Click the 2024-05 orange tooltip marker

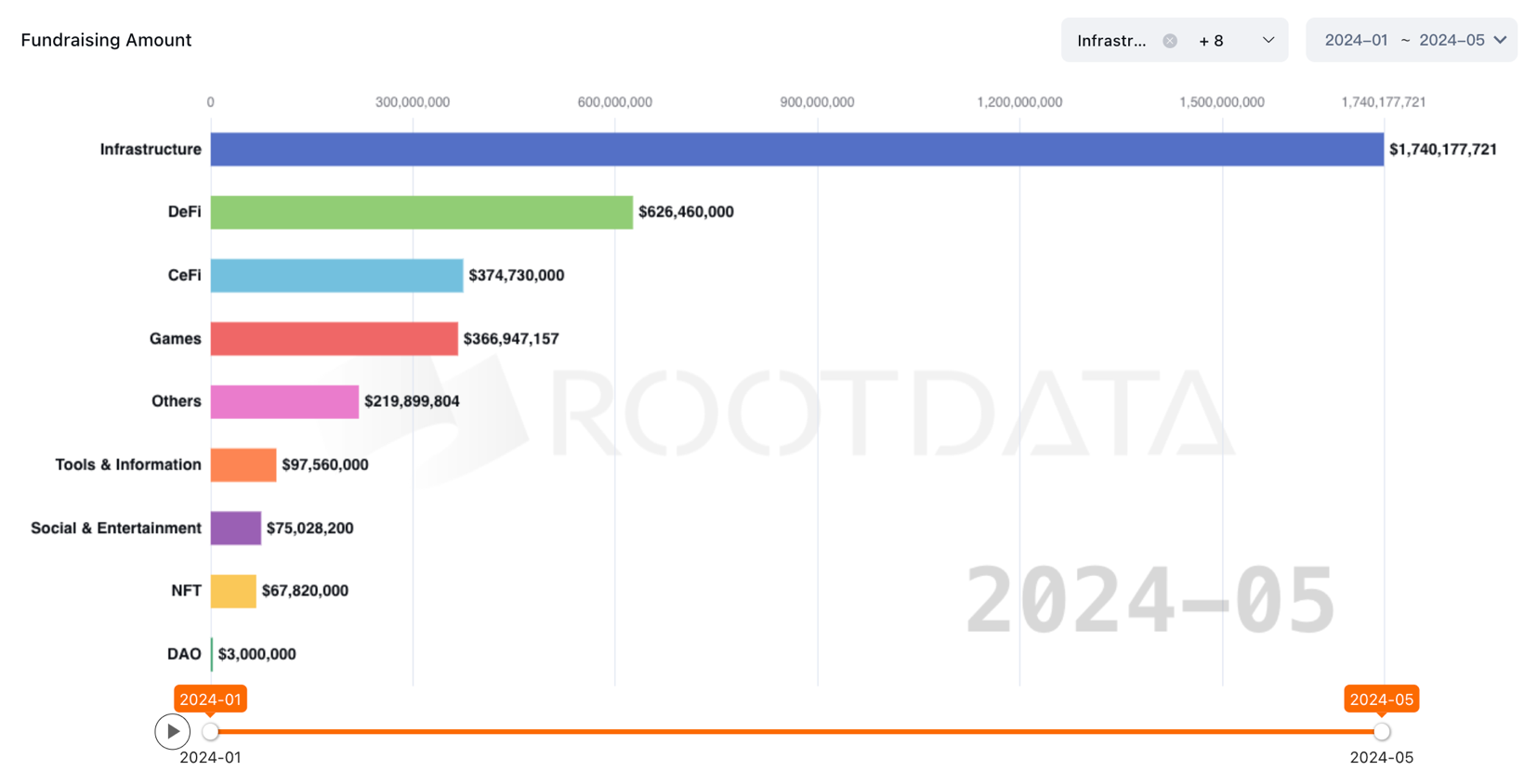click(1381, 699)
